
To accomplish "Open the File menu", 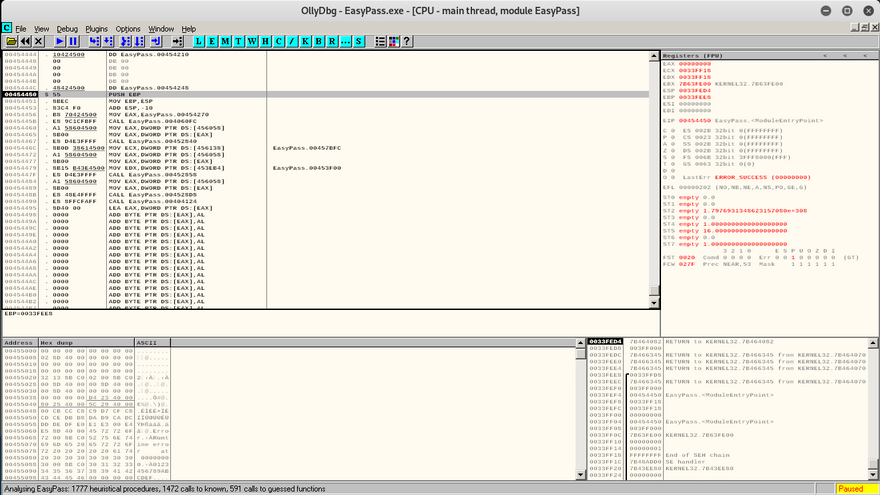I will (x=21, y=29).
